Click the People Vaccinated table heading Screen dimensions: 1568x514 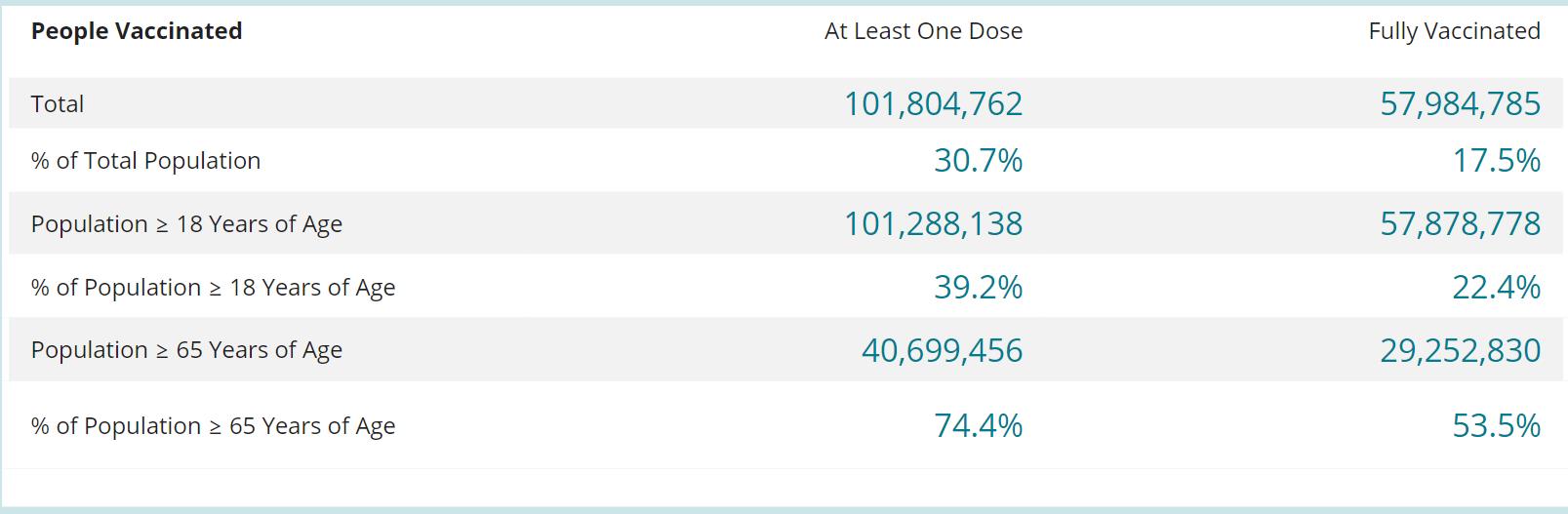point(137,31)
